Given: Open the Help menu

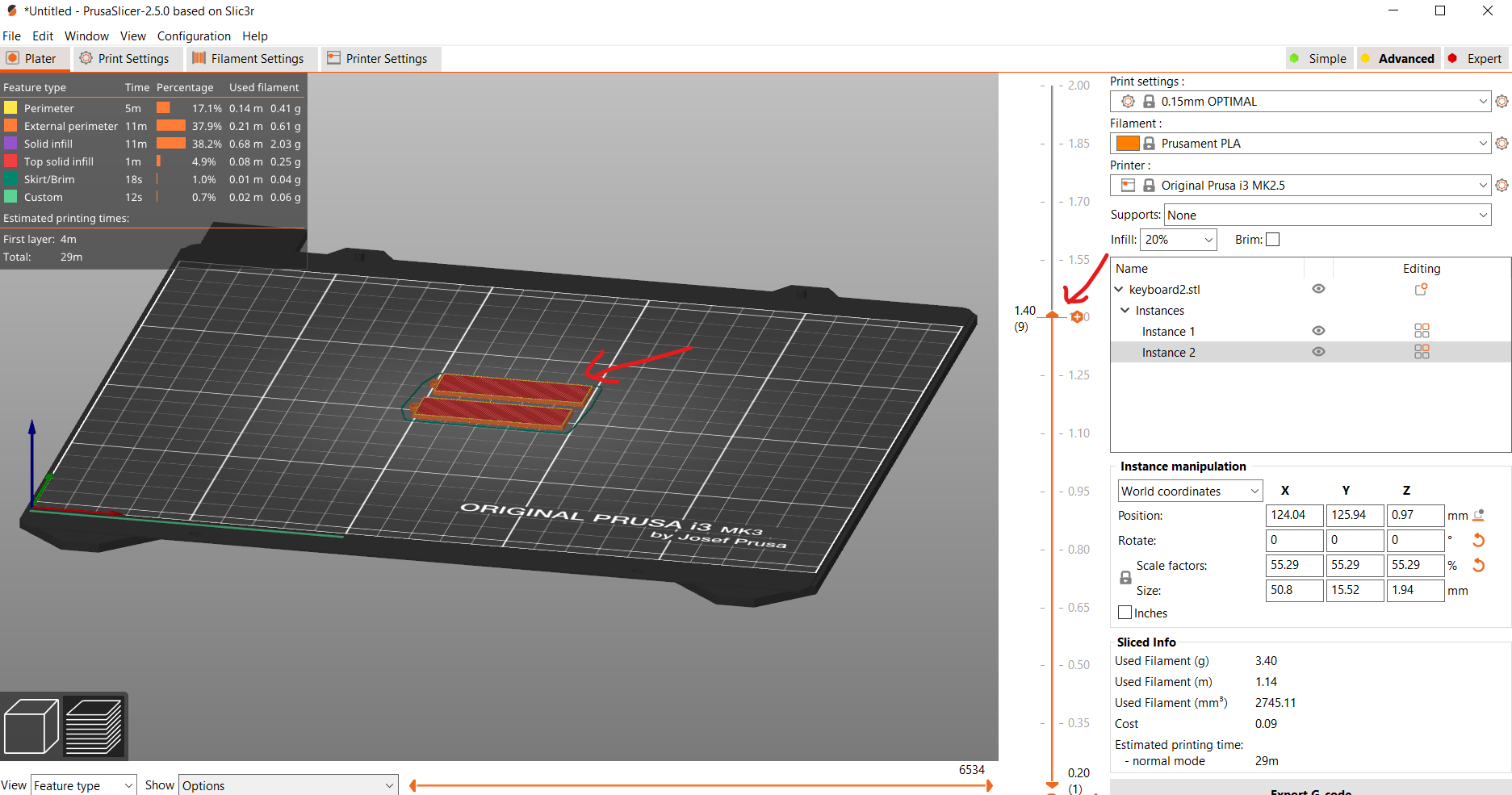Looking at the screenshot, I should pyautogui.click(x=255, y=36).
